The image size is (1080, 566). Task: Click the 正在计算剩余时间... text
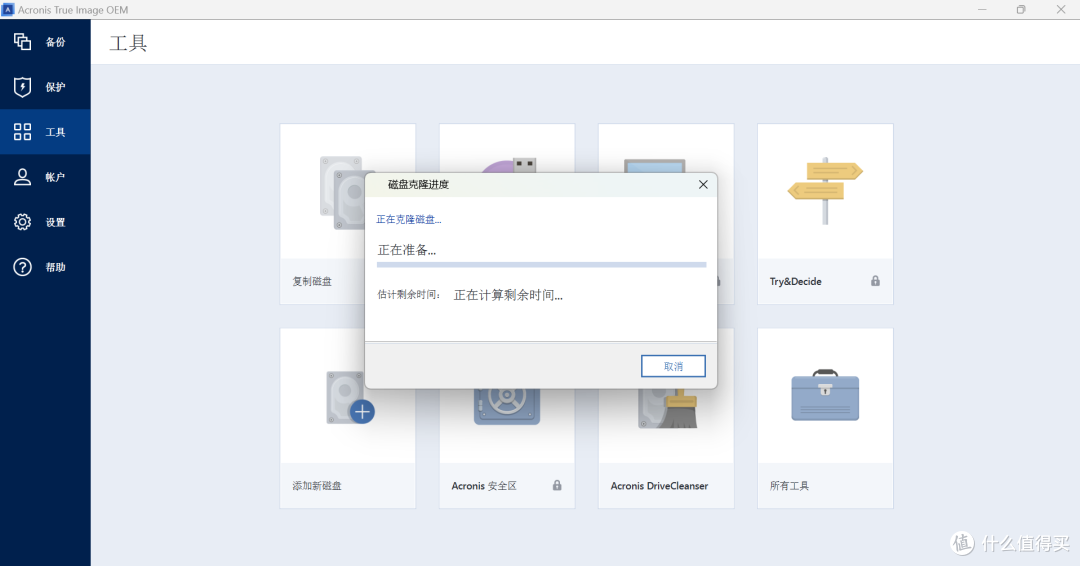[508, 295]
